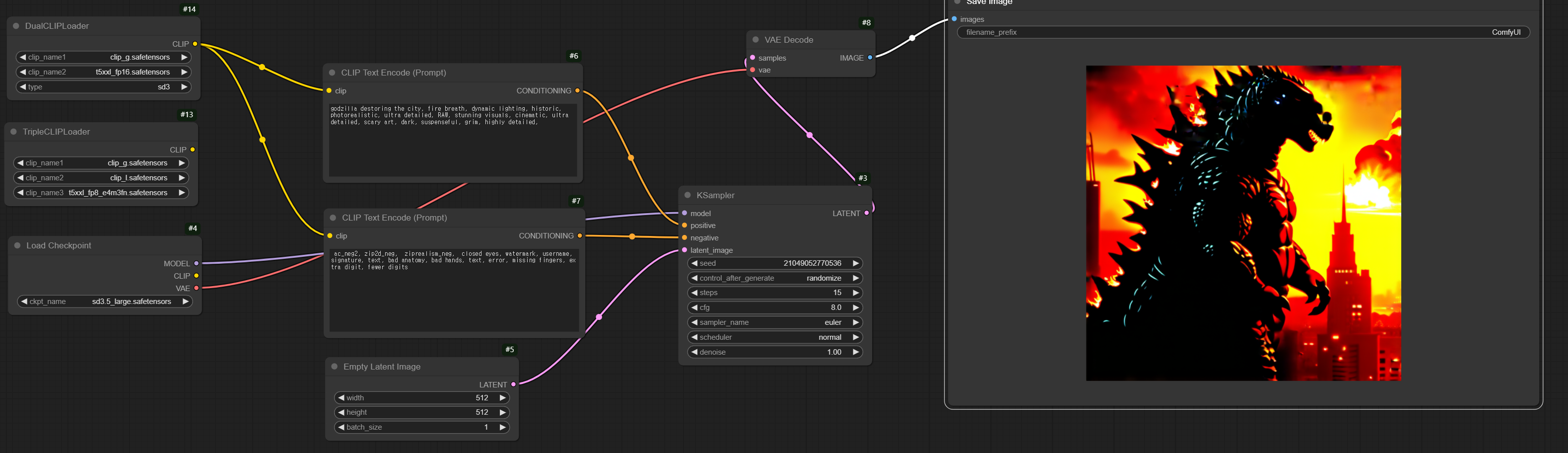
Task: Collapse the DualCLIPLoader node using its dot
Action: click(x=16, y=26)
